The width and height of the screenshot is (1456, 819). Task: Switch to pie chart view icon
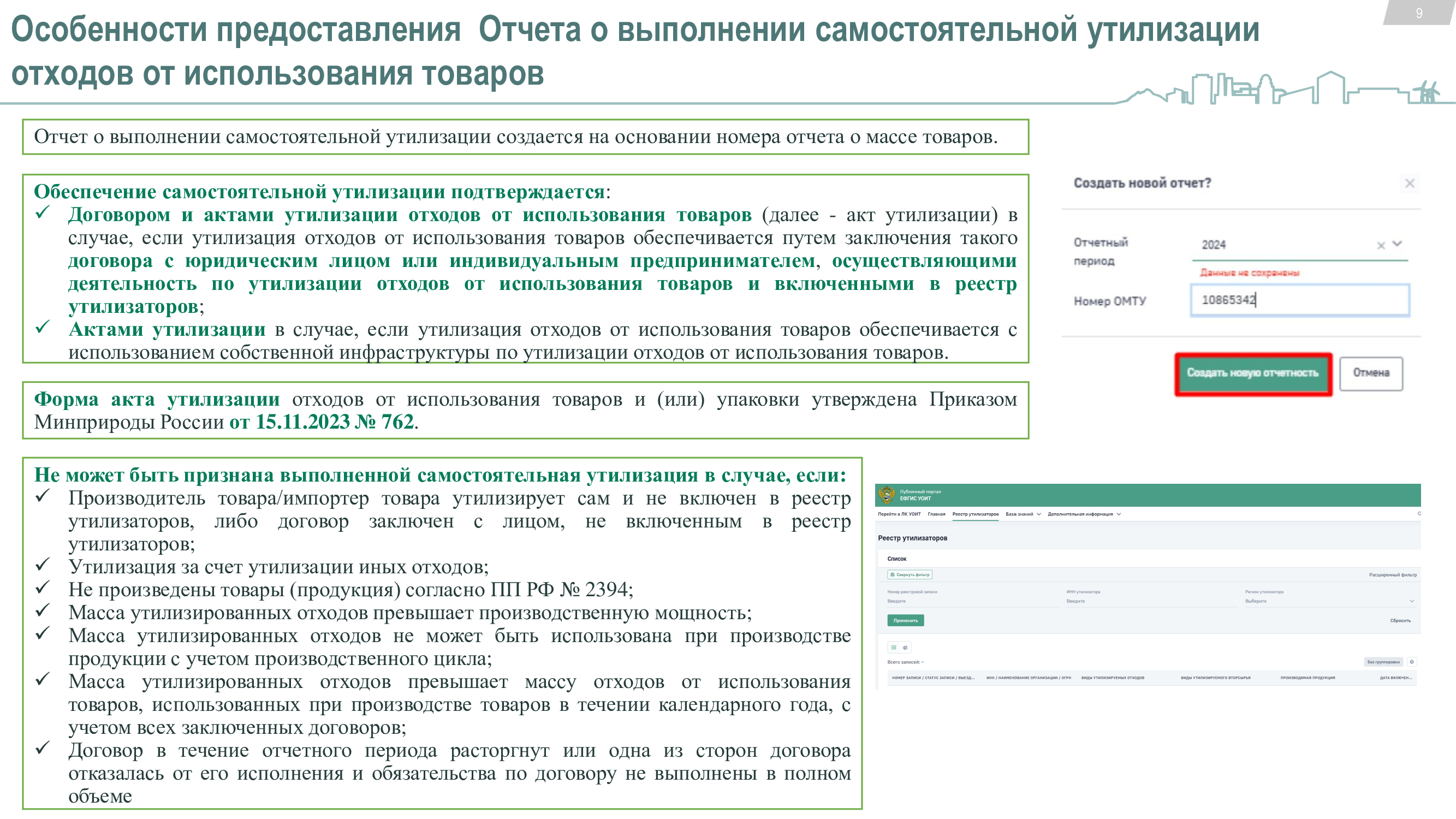(905, 647)
